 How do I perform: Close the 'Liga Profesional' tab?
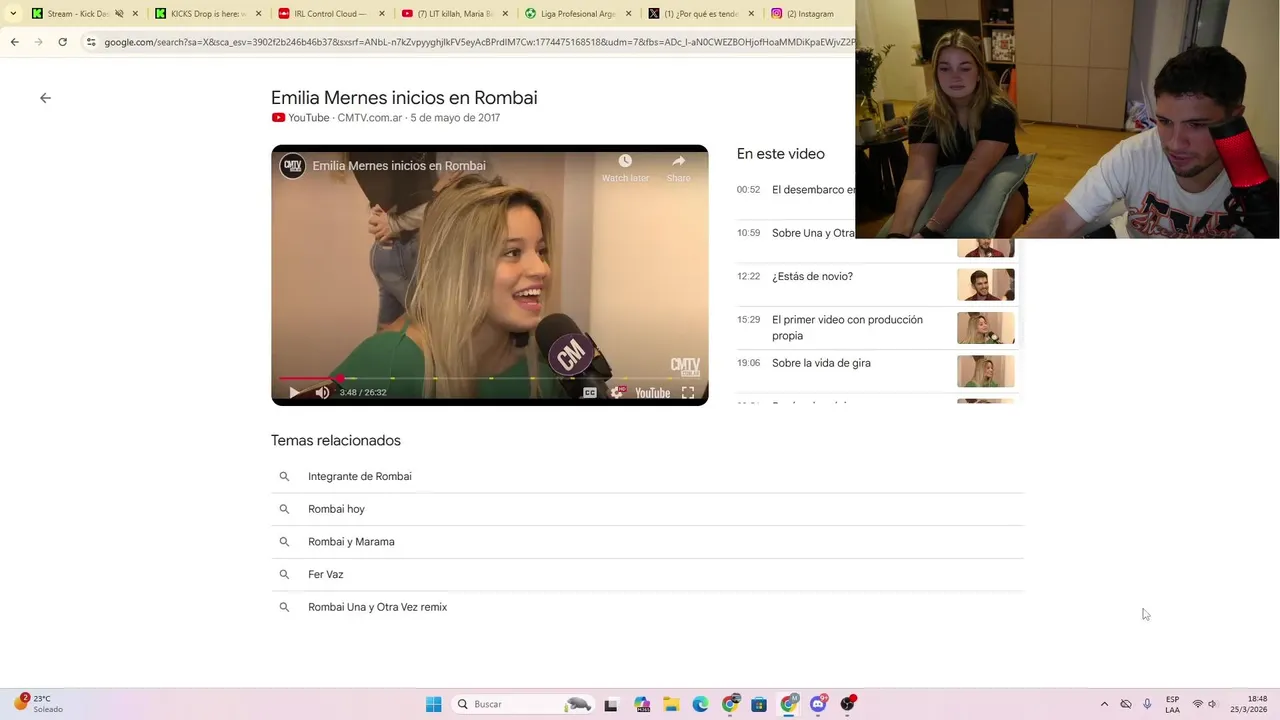(x=629, y=14)
